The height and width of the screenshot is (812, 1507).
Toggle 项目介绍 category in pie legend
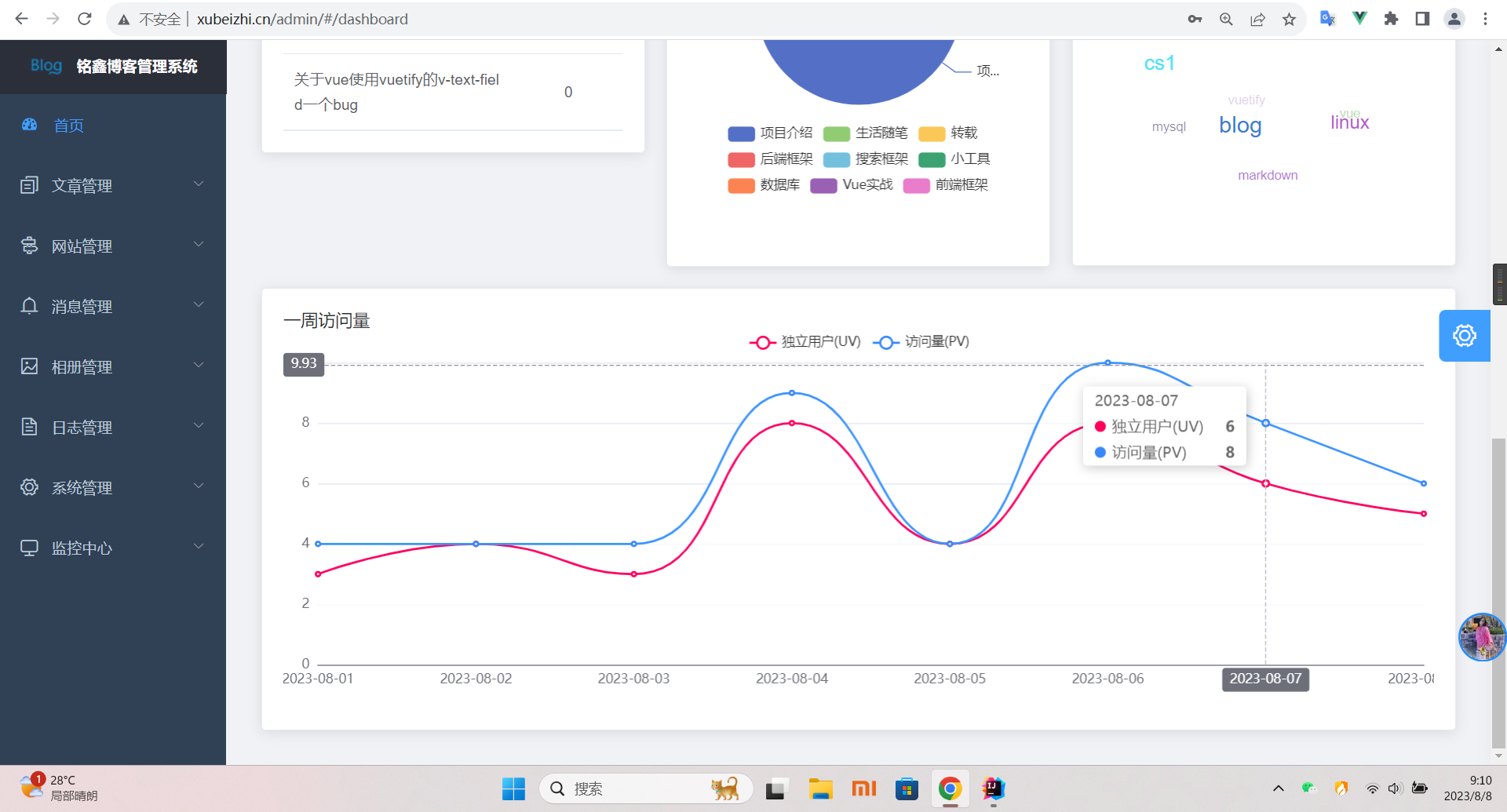click(770, 133)
